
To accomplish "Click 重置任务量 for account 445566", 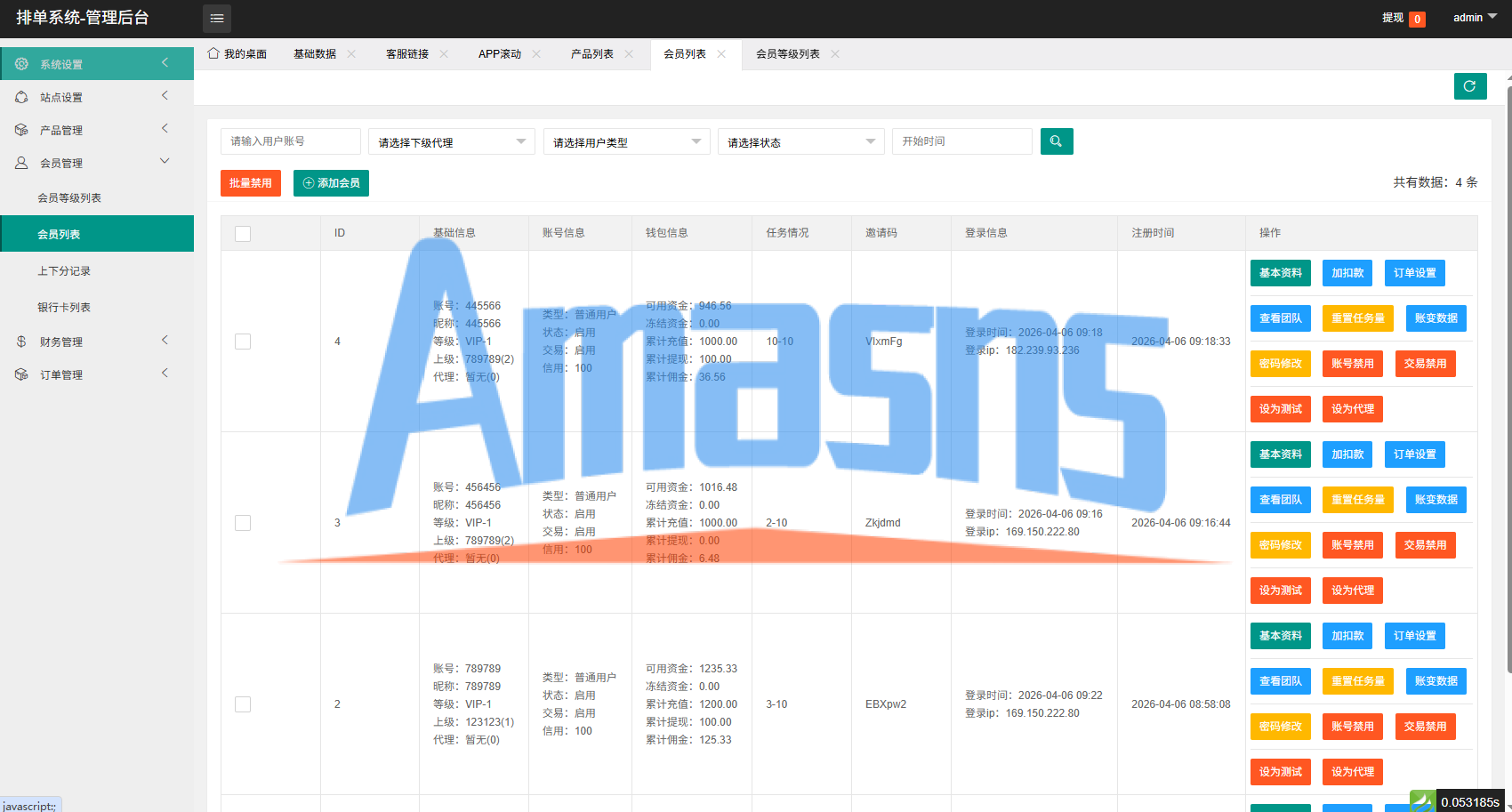I will (1358, 318).
